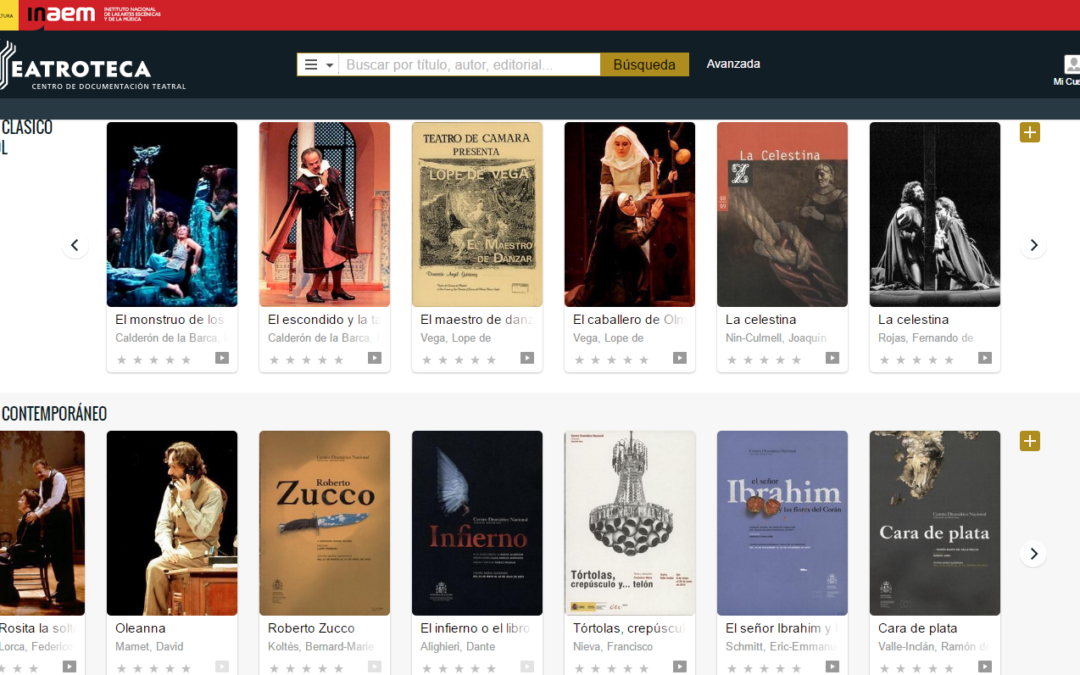Rate El escondido y la tapada one star

(x=274, y=360)
